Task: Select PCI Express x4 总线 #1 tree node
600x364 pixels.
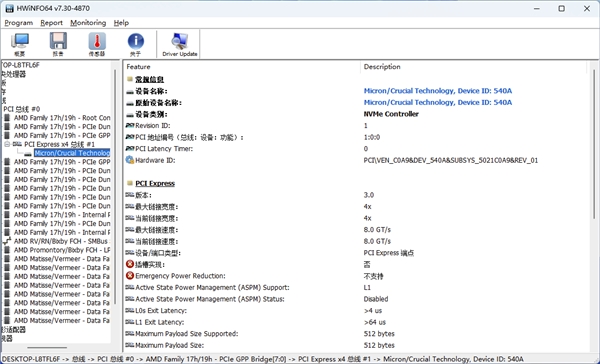Action: click(59, 144)
